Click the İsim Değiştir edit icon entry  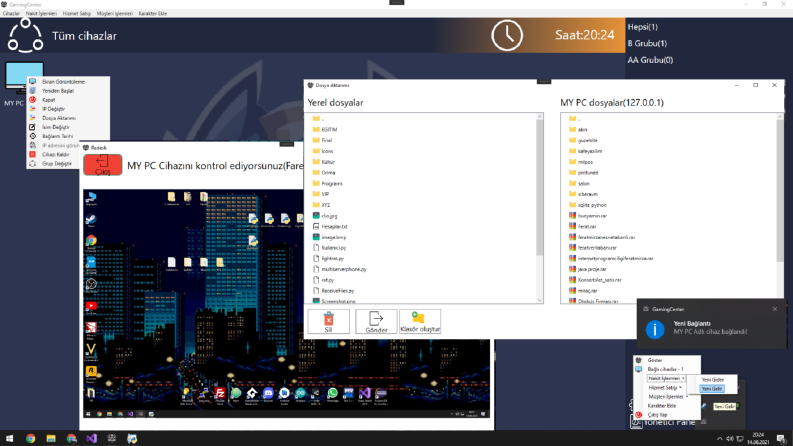32,127
